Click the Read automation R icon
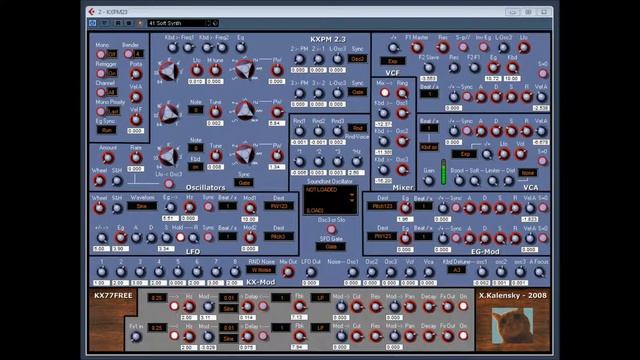Image resolution: width=640 pixels, height=360 pixels. pos(118,23)
